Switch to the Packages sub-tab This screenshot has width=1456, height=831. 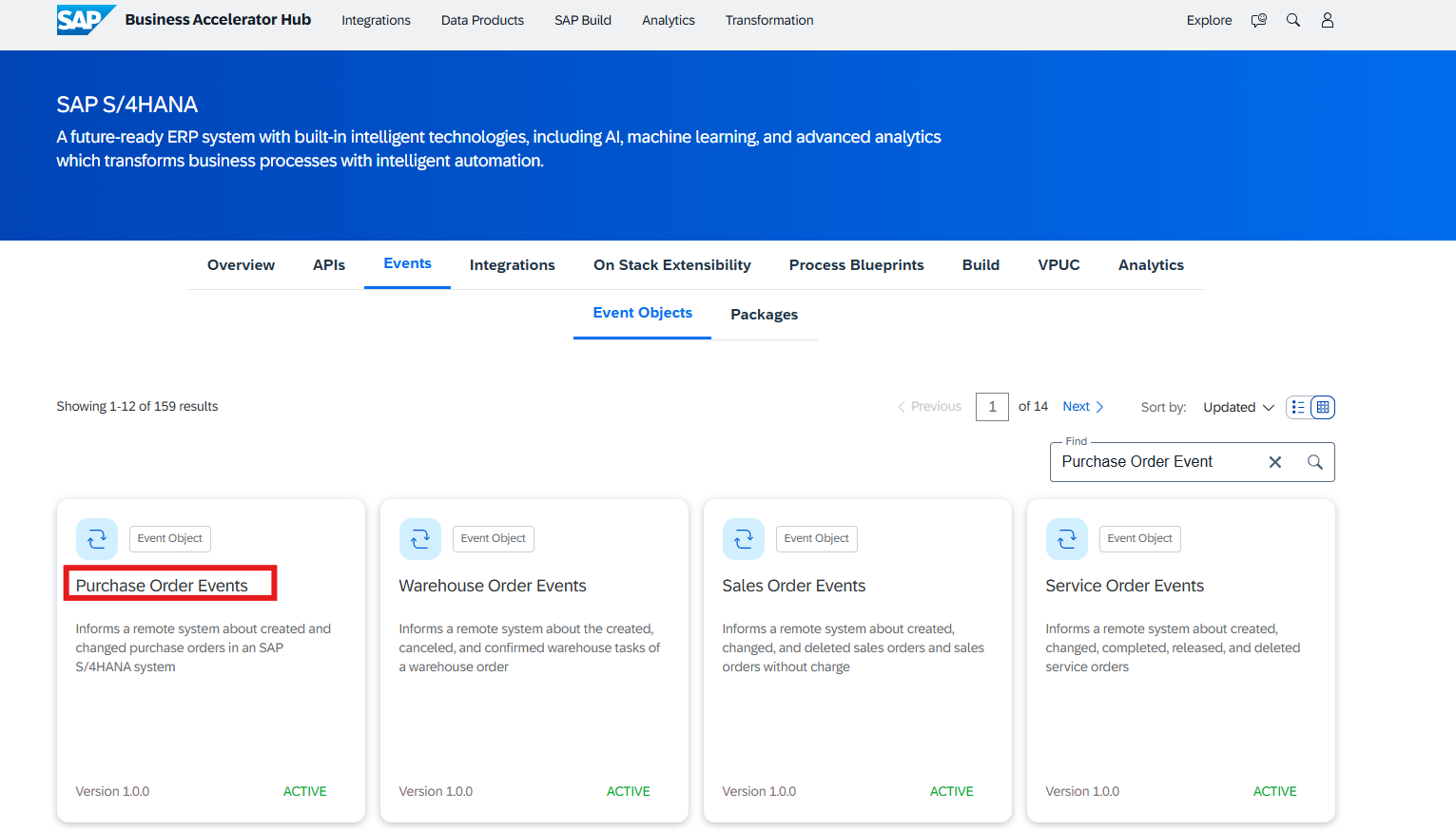coord(764,315)
